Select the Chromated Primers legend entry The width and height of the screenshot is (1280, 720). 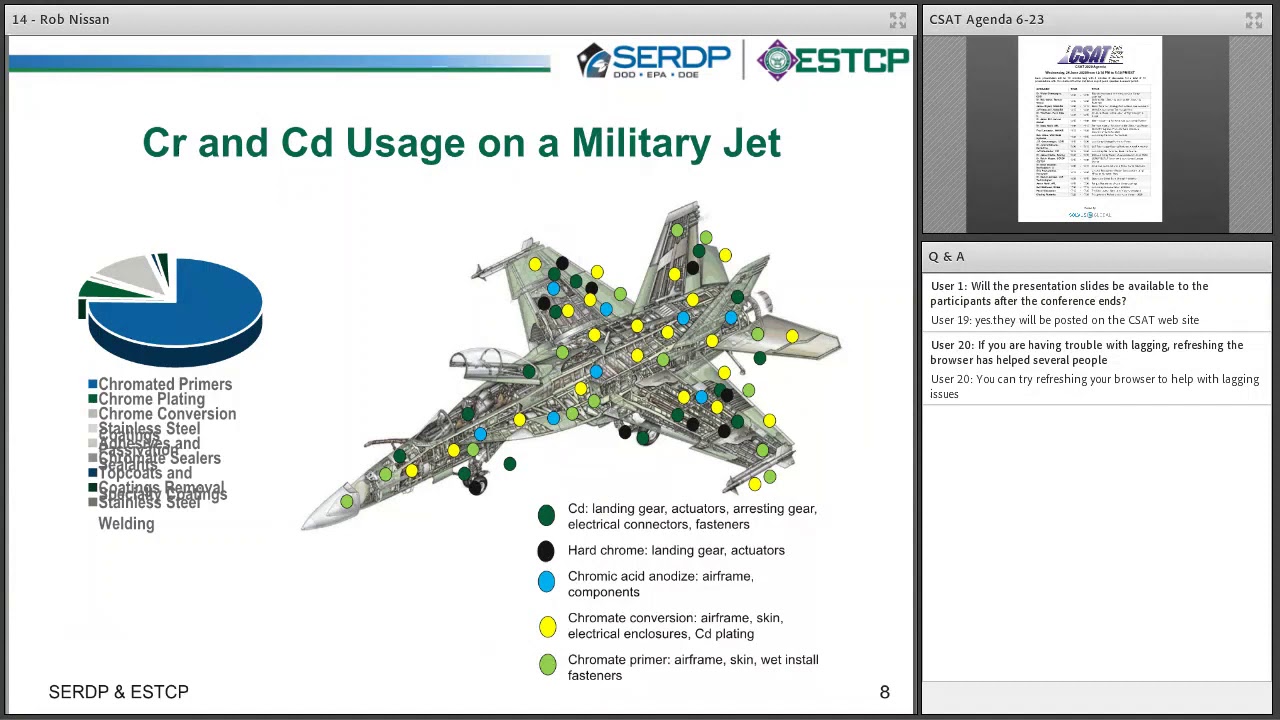160,384
